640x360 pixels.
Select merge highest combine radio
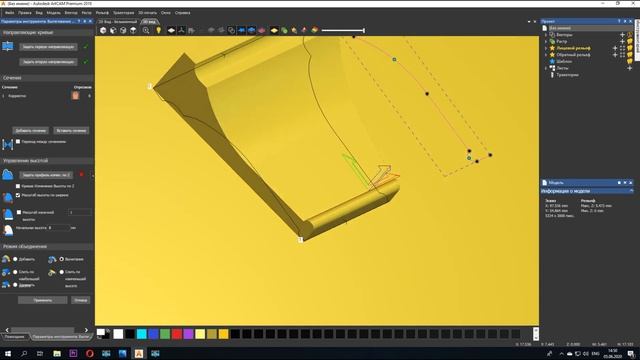point(15,272)
